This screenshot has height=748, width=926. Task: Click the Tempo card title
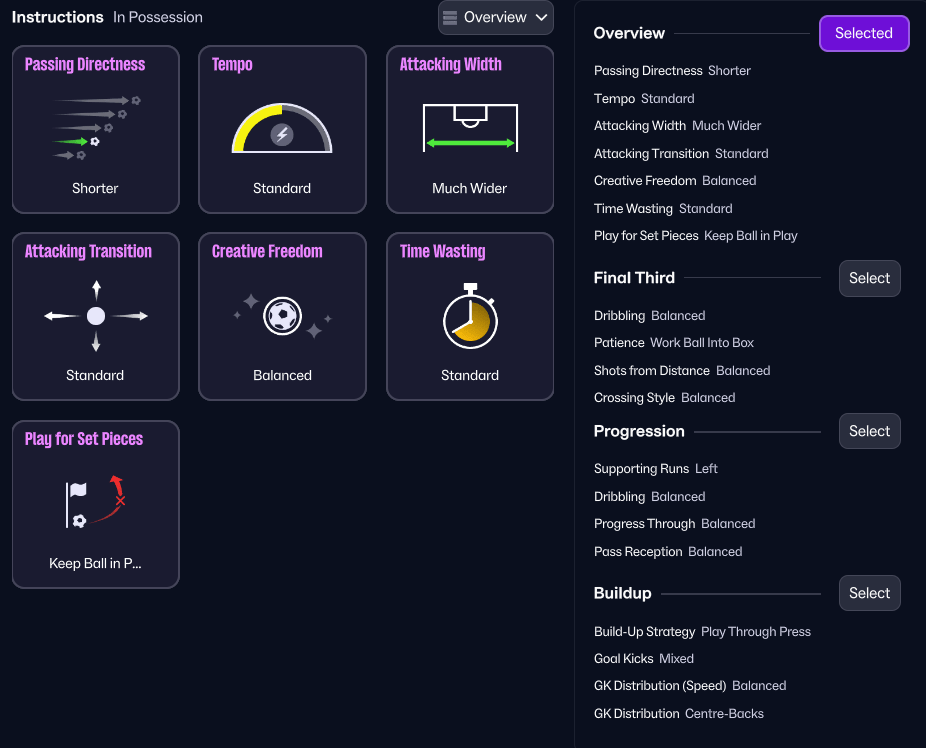coord(232,65)
